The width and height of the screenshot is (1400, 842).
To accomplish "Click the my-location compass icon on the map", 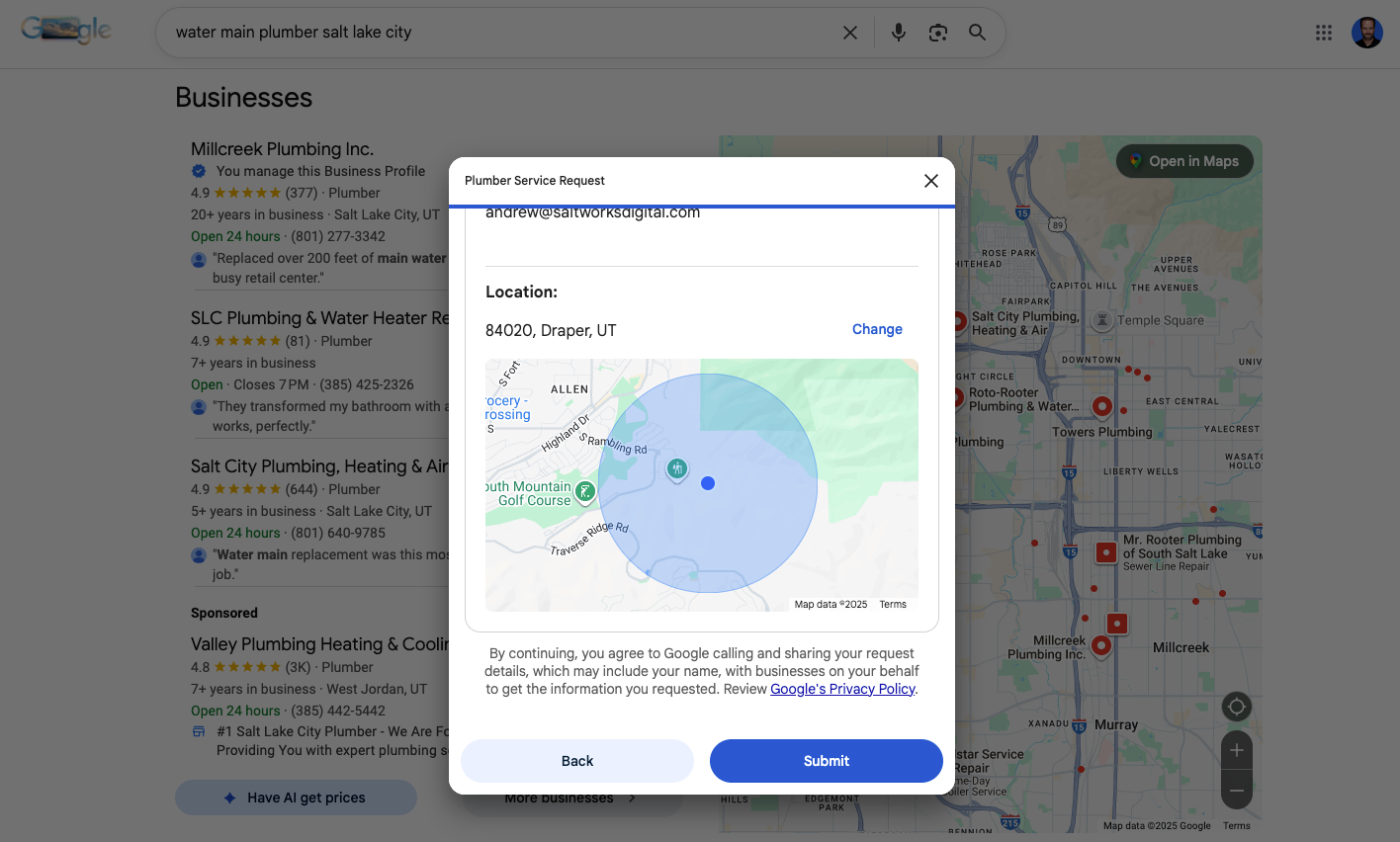I will [1236, 706].
